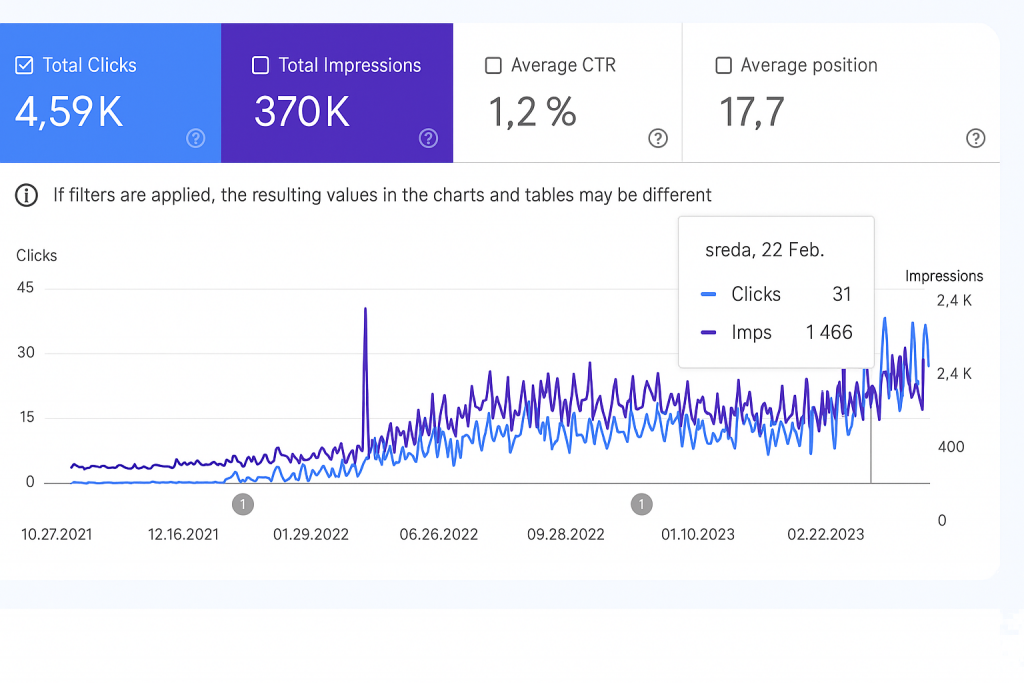Open the Average position help icon
The width and height of the screenshot is (1024, 683).
[x=976, y=138]
